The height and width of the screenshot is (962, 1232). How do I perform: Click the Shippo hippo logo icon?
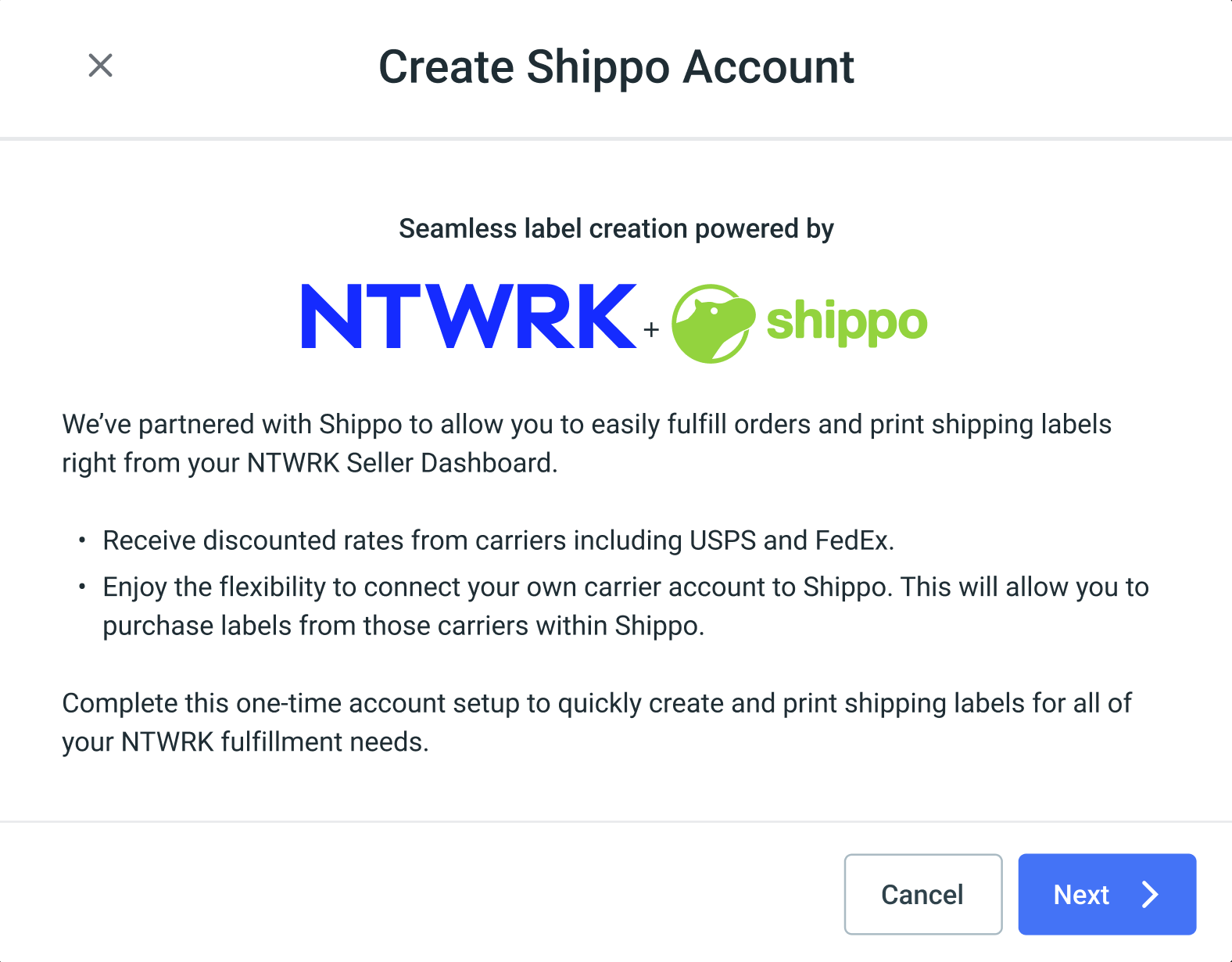pos(712,321)
